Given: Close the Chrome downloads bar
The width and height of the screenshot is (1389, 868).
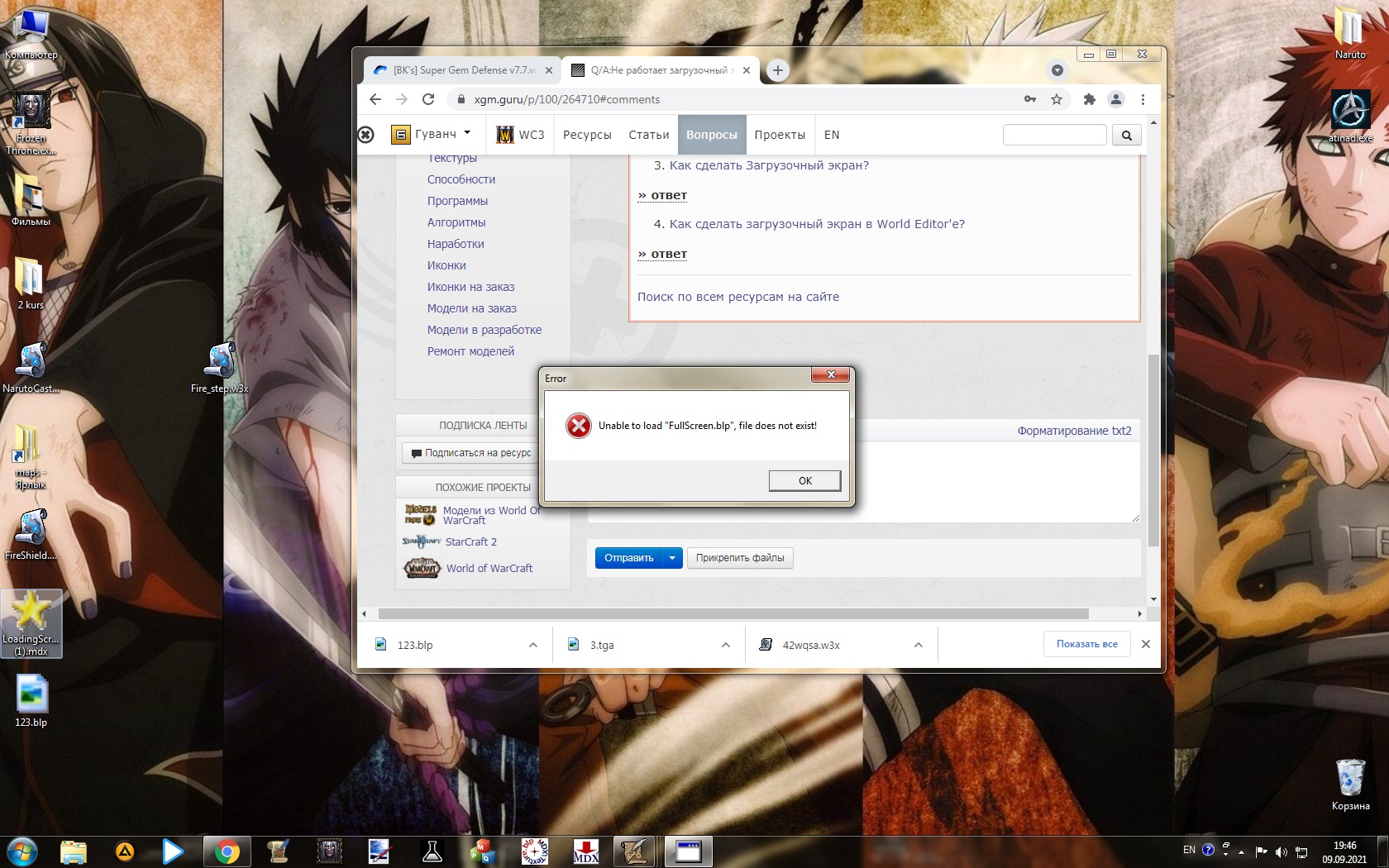Looking at the screenshot, I should [x=1146, y=644].
